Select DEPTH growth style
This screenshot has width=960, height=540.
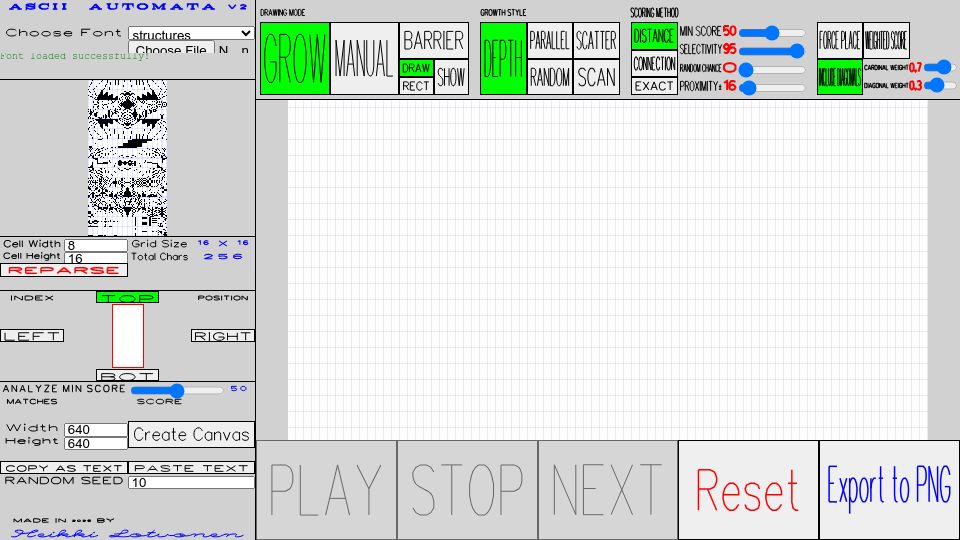pyautogui.click(x=503, y=59)
